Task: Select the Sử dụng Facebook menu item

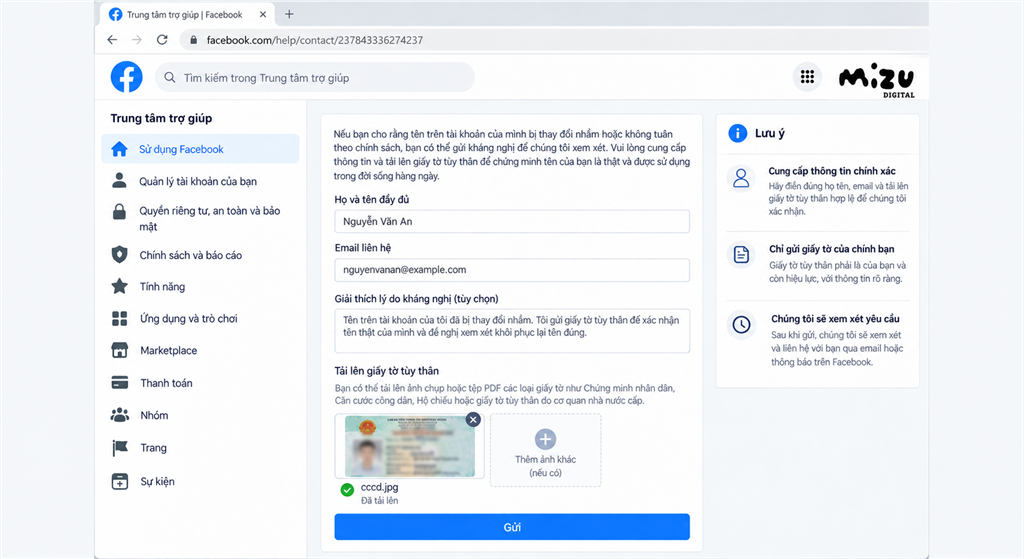Action: point(200,149)
